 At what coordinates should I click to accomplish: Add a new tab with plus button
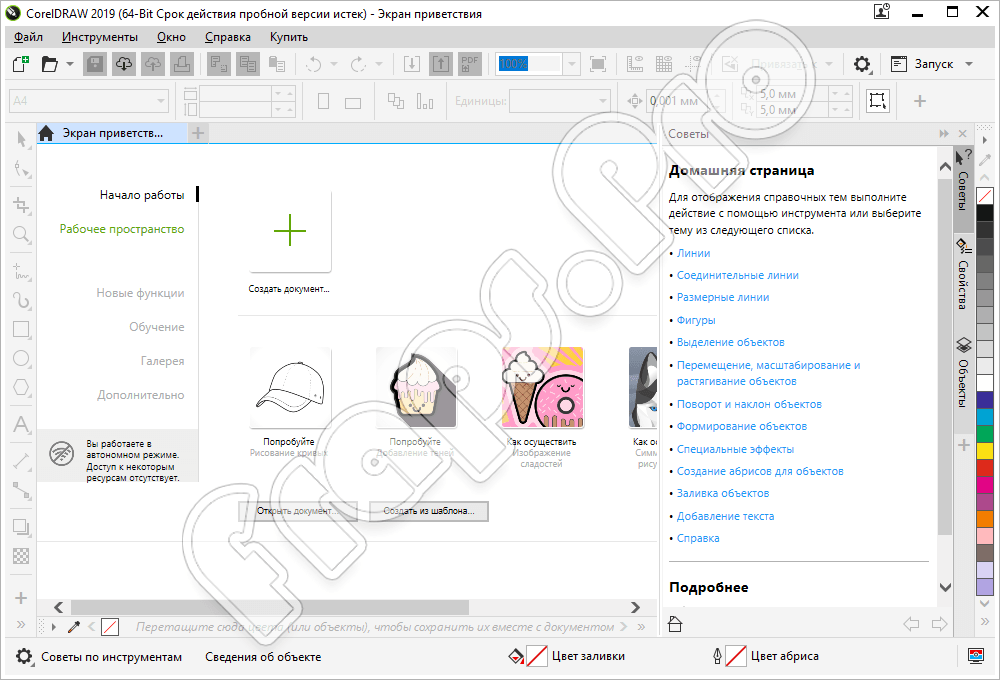198,133
